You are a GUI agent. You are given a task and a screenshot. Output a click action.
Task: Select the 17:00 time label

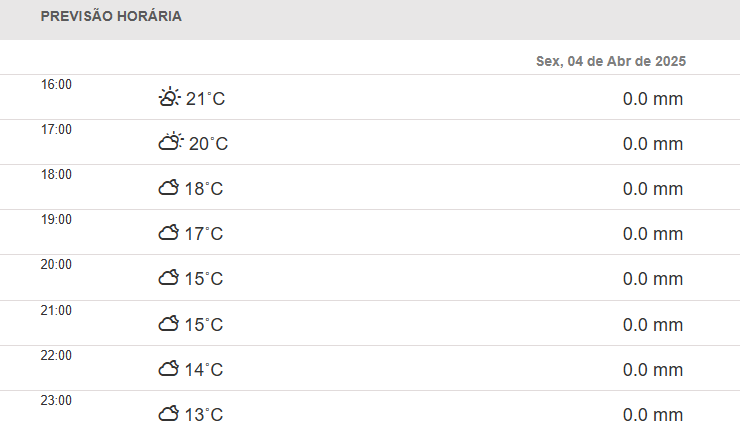(x=56, y=129)
